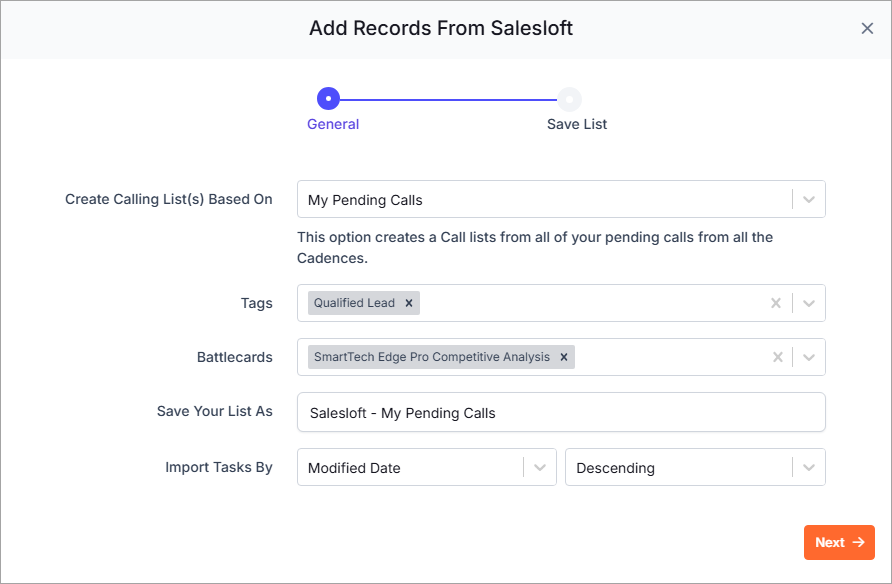Click the SmartTech Edge Pro Competitive Analysis label

tap(432, 357)
